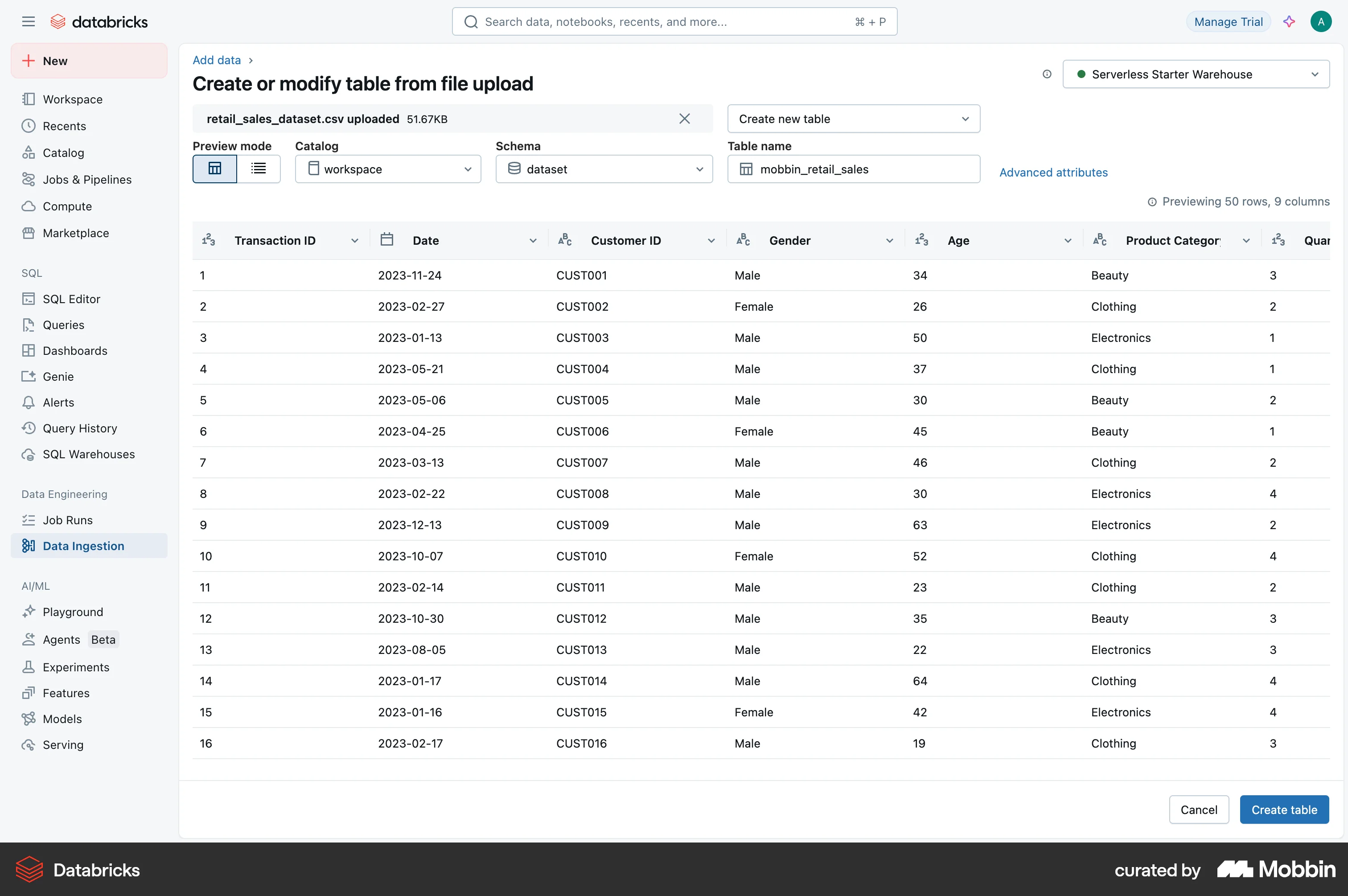Image resolution: width=1348 pixels, height=896 pixels.
Task: Click the Date column calendar type icon
Action: point(387,240)
